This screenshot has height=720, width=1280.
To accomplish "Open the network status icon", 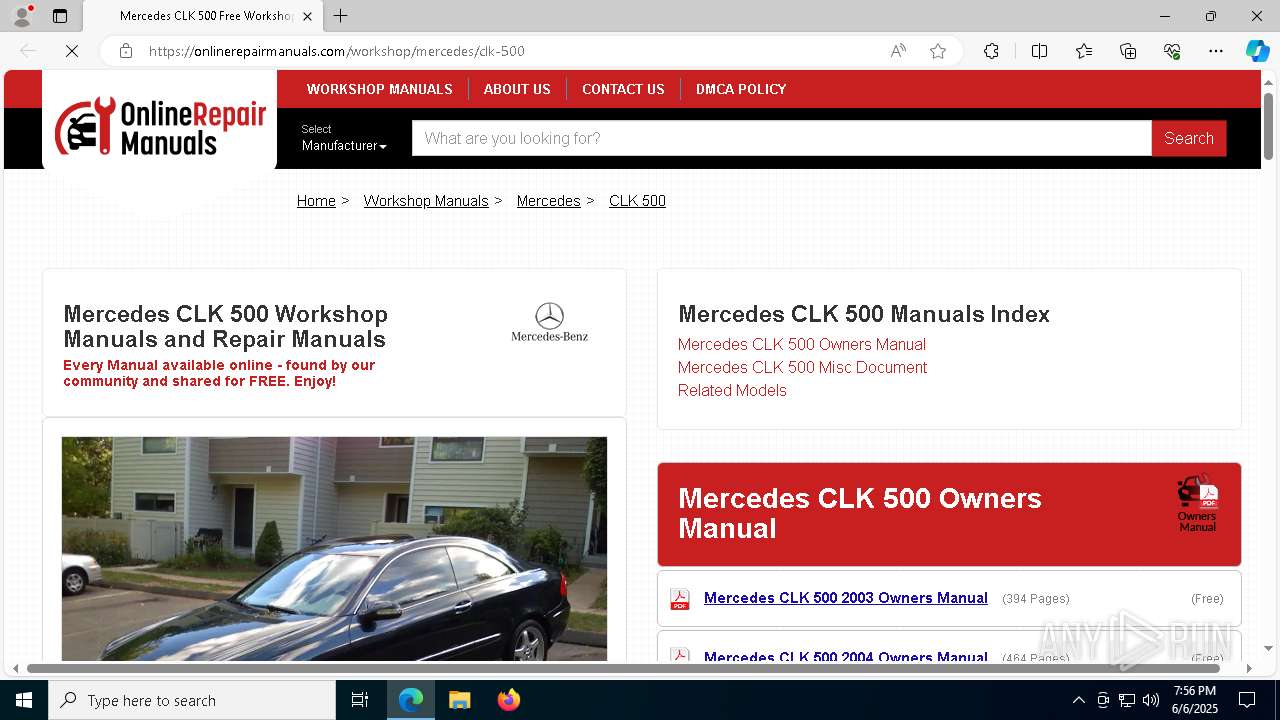I will tap(1127, 700).
